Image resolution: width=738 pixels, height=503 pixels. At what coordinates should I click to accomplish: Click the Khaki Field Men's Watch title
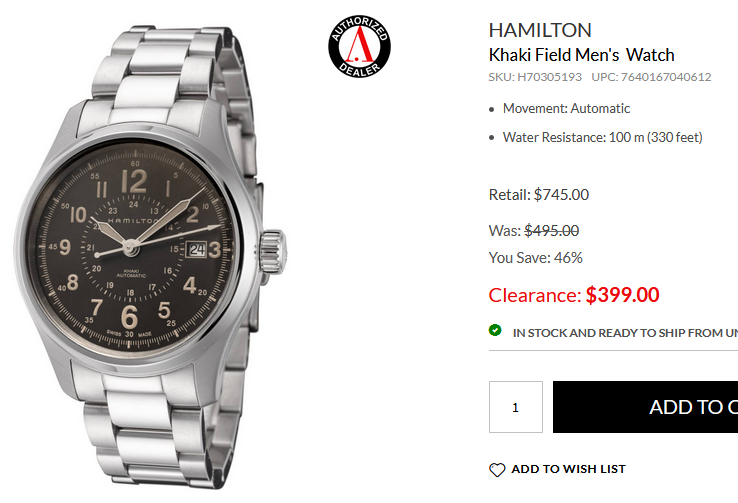coord(582,55)
